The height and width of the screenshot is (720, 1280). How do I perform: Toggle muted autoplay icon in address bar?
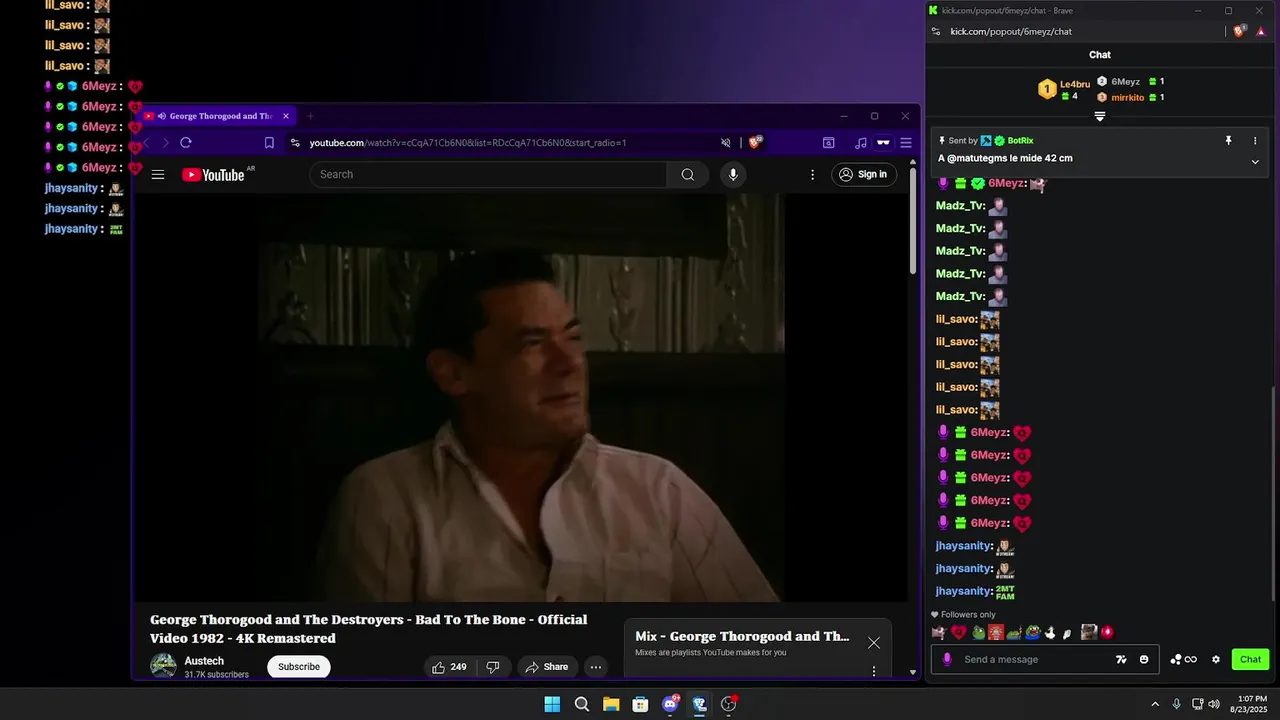click(x=726, y=143)
